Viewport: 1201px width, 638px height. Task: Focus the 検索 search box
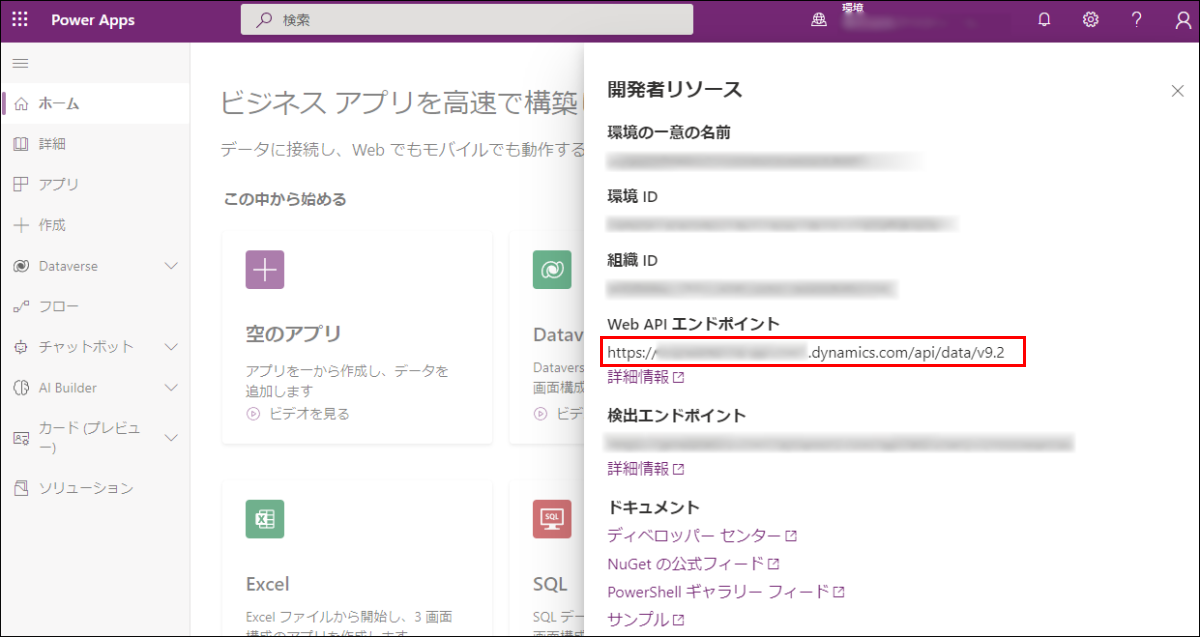(x=467, y=19)
